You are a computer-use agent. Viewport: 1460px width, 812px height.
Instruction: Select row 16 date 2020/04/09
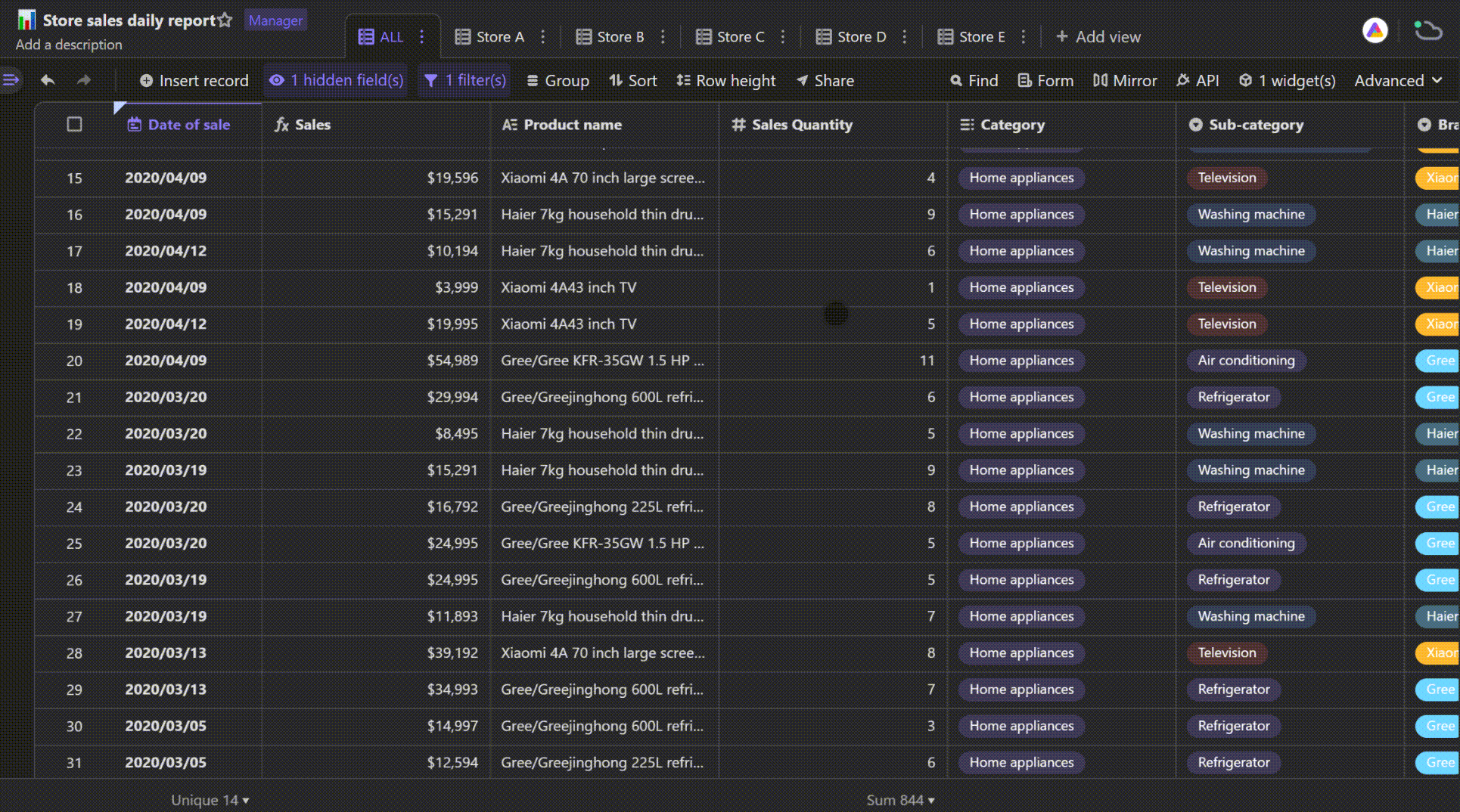coord(166,214)
